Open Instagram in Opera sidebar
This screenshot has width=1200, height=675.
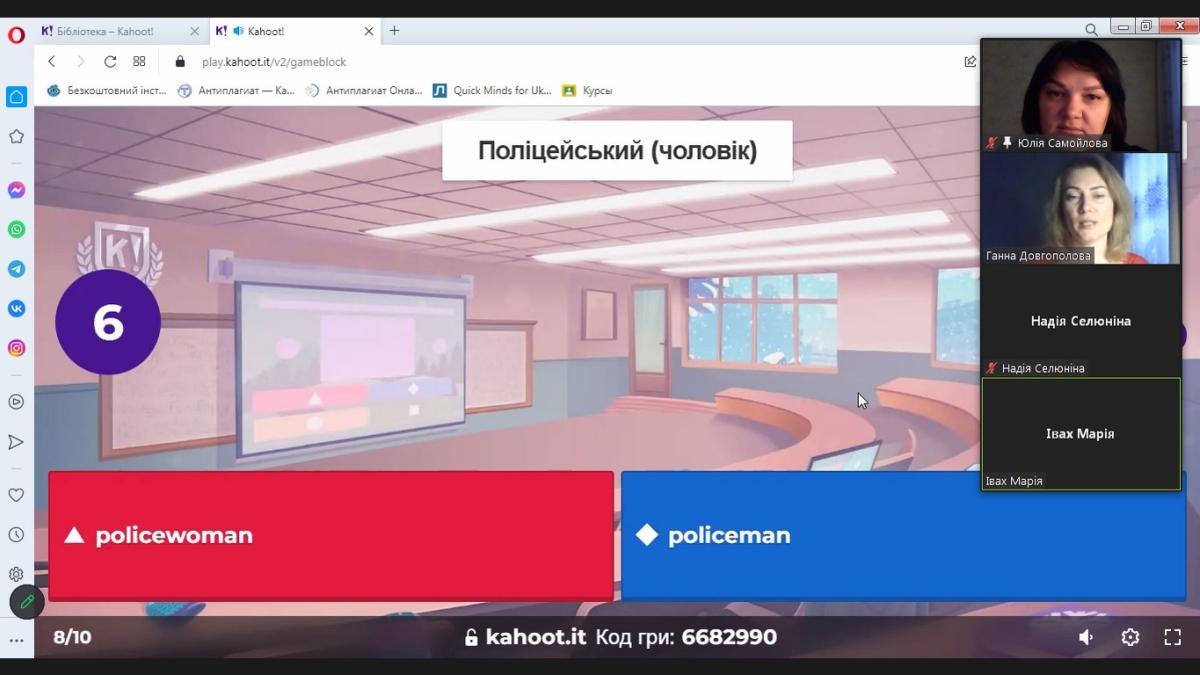[16, 348]
